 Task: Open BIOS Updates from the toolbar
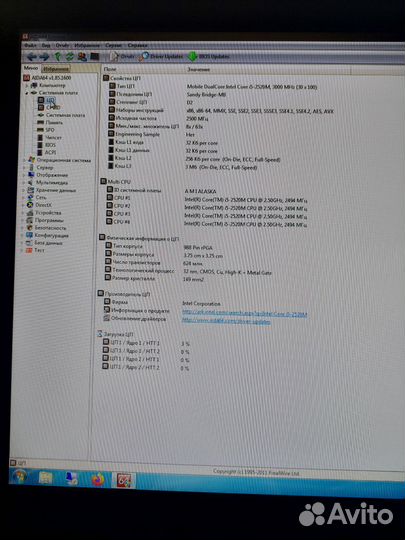[x=209, y=56]
